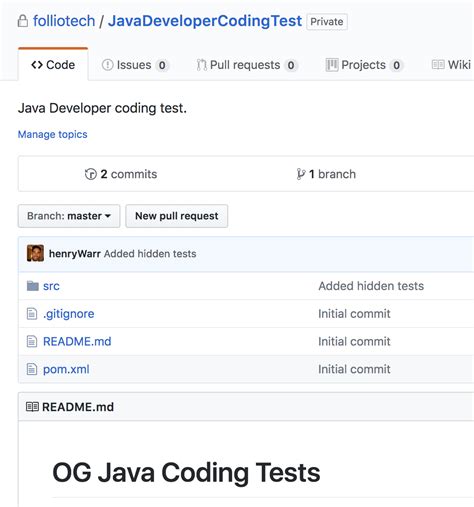474x507 pixels.
Task: Click the src folder icon
Action: (33, 286)
